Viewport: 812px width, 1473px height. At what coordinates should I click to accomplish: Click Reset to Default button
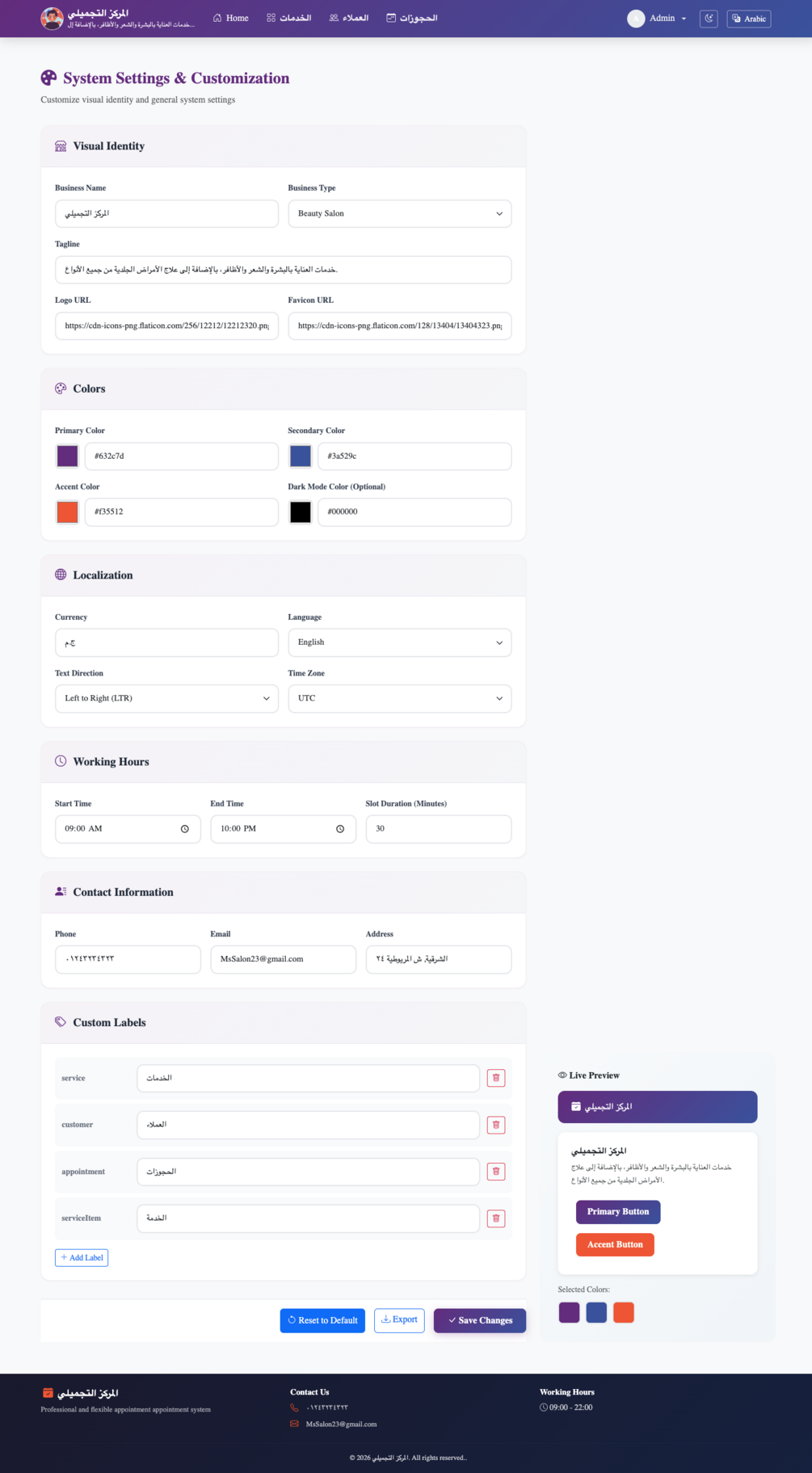(x=322, y=1320)
